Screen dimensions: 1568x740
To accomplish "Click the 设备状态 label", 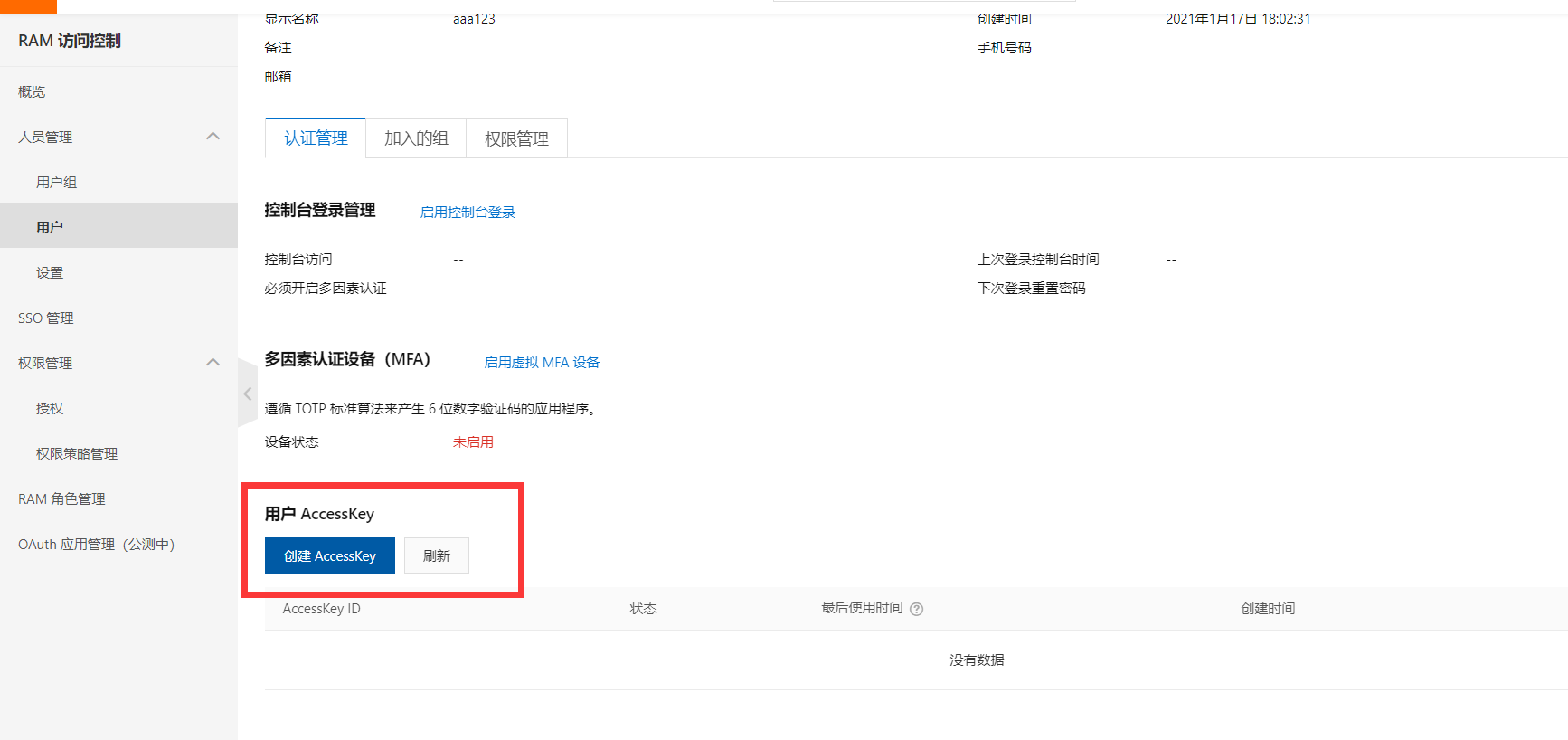I will point(291,442).
